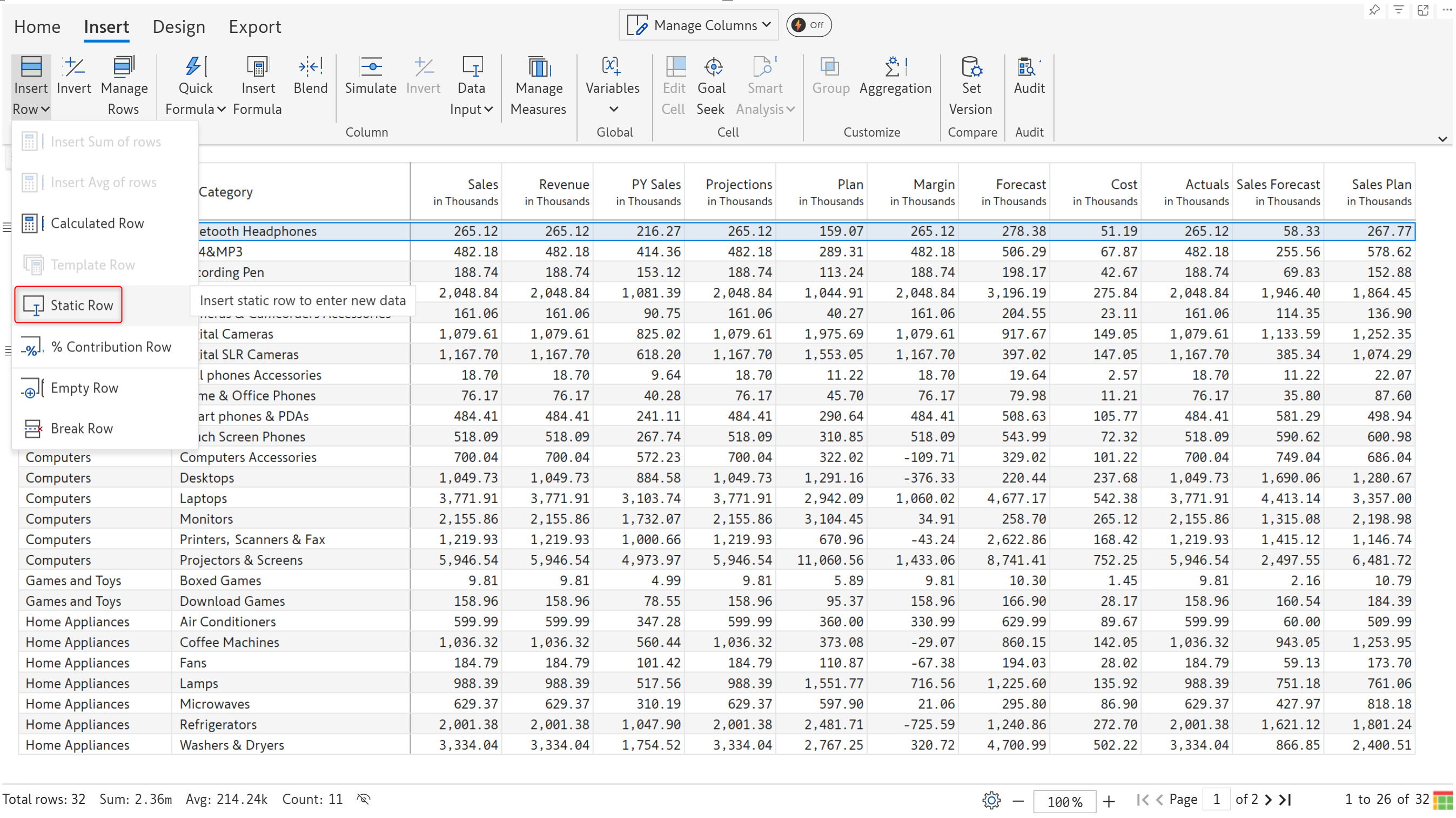Click the settings gear in the status bar
1456x818 pixels.
(x=991, y=800)
